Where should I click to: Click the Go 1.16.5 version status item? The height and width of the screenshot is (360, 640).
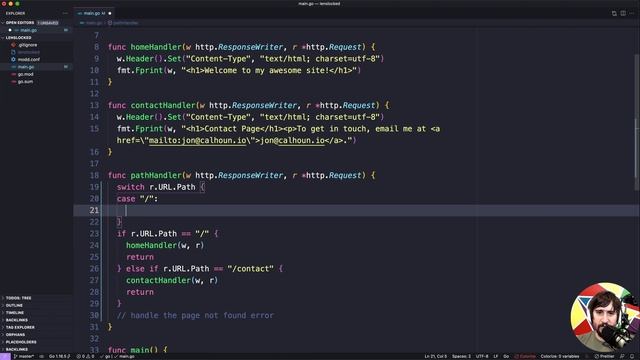(60, 357)
